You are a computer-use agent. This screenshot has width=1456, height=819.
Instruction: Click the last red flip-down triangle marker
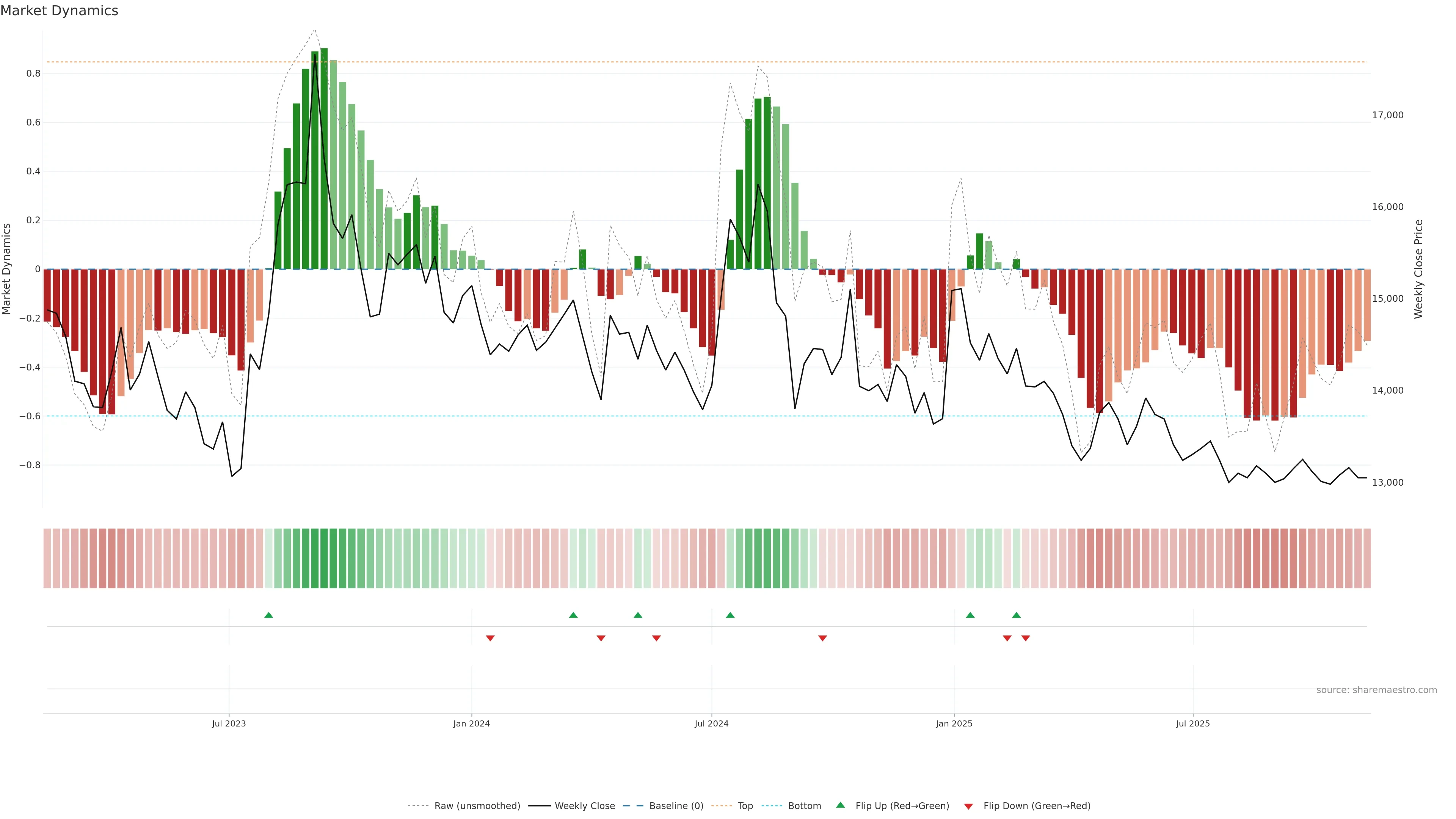pos(1025,638)
